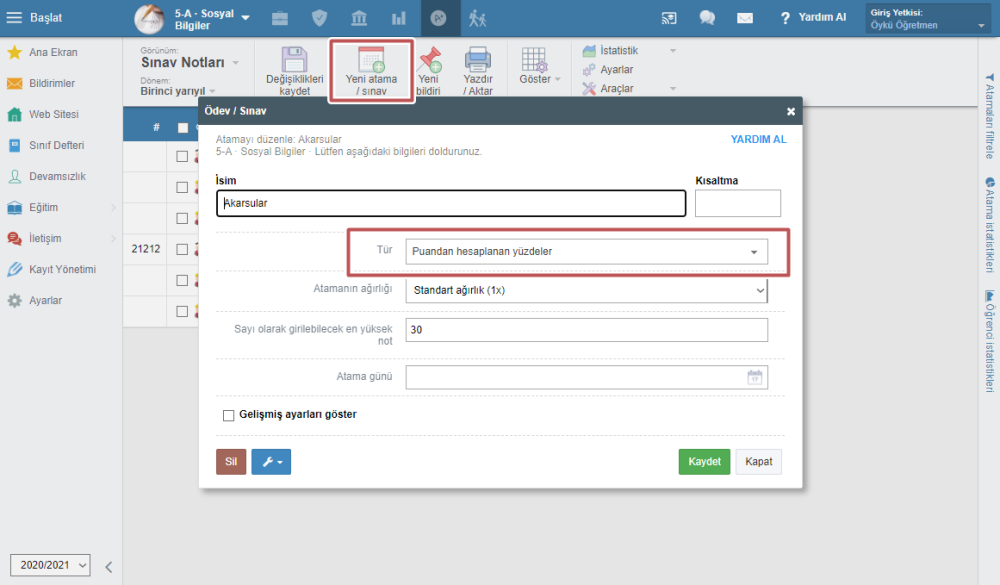
Task: Open Sınıf Defteri in sidebar
Action: tap(56, 145)
